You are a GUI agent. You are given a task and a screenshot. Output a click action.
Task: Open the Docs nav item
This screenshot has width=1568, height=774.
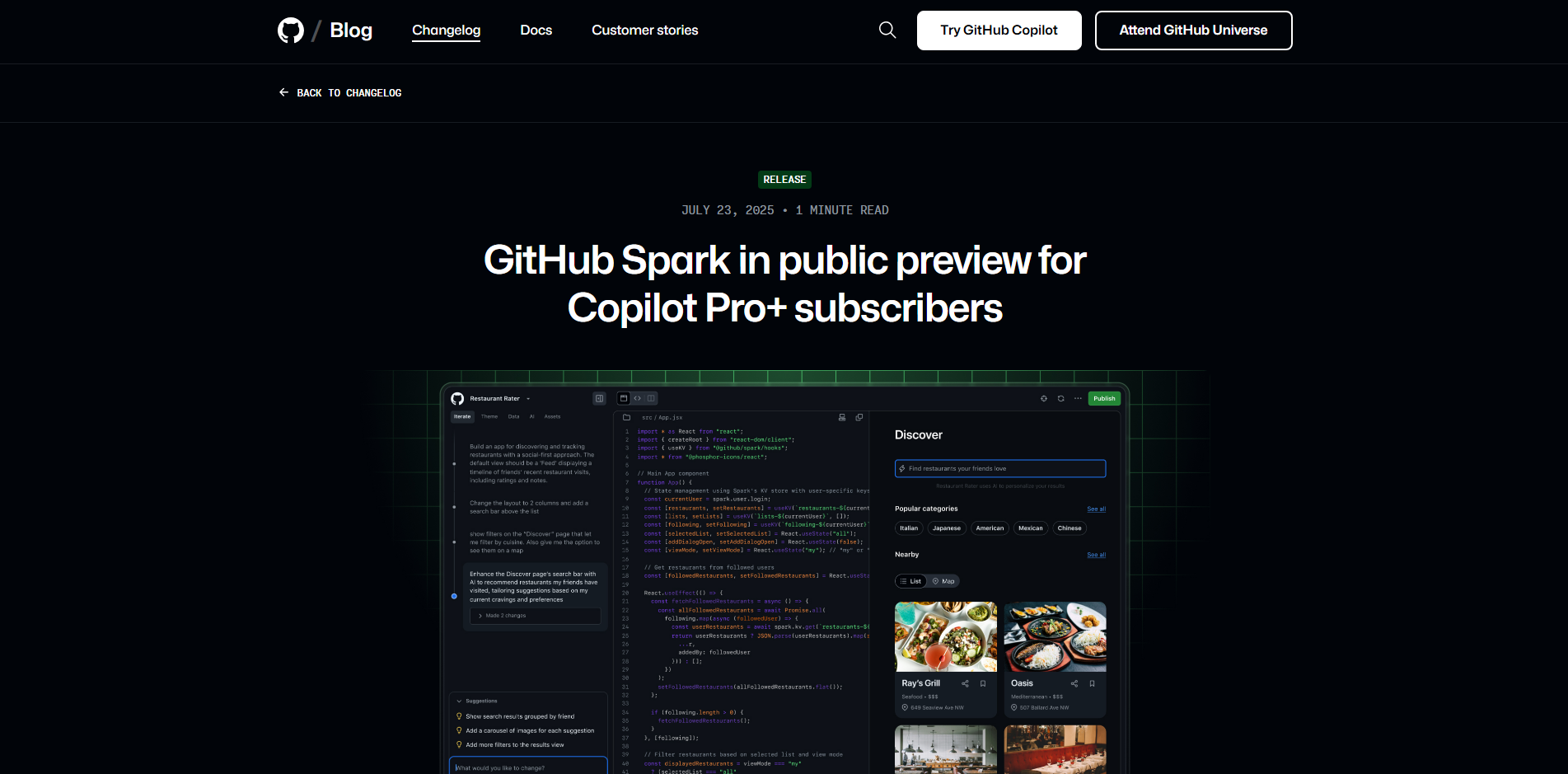(536, 30)
